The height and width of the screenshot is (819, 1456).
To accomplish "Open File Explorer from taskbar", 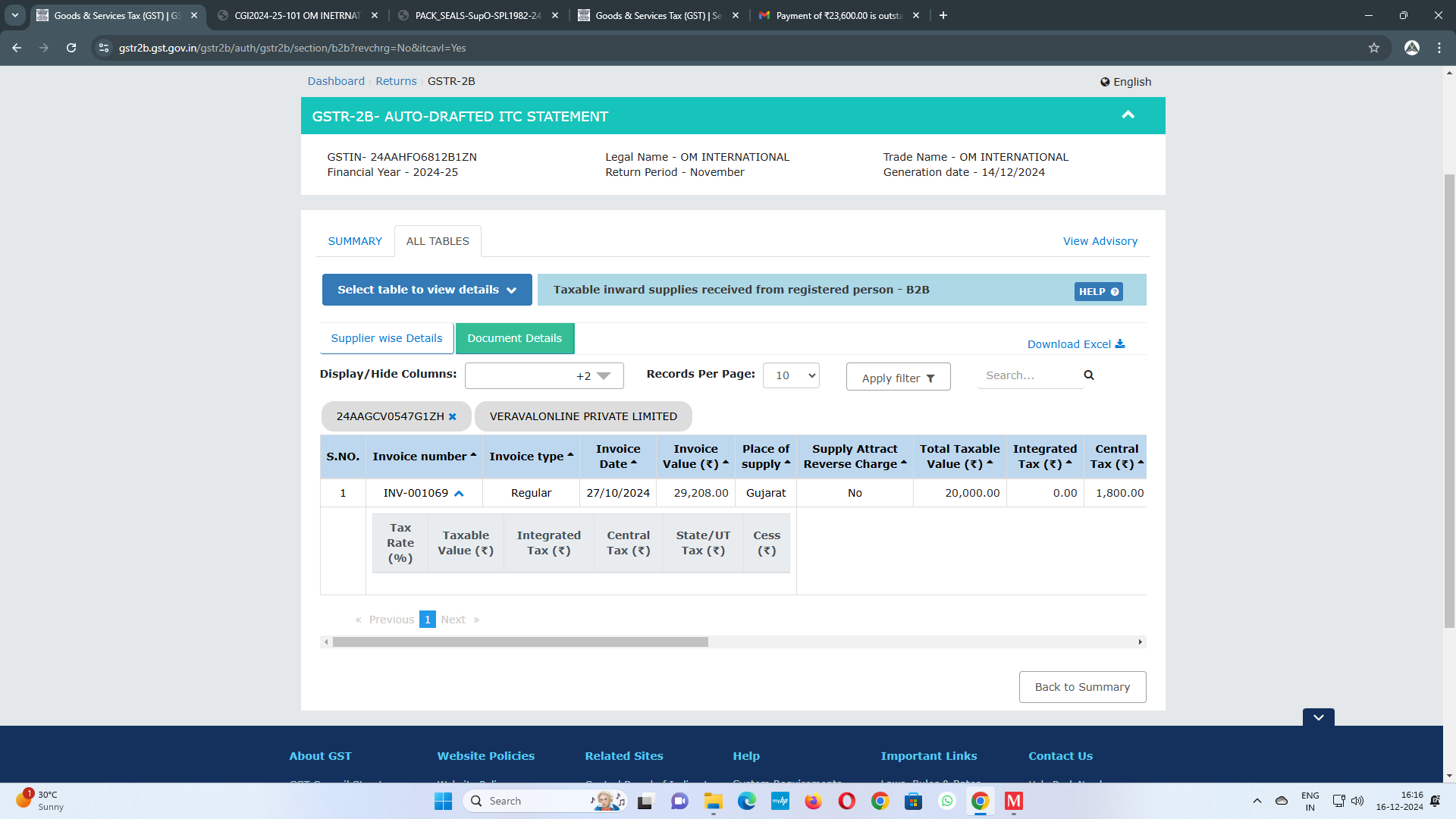I will [713, 801].
